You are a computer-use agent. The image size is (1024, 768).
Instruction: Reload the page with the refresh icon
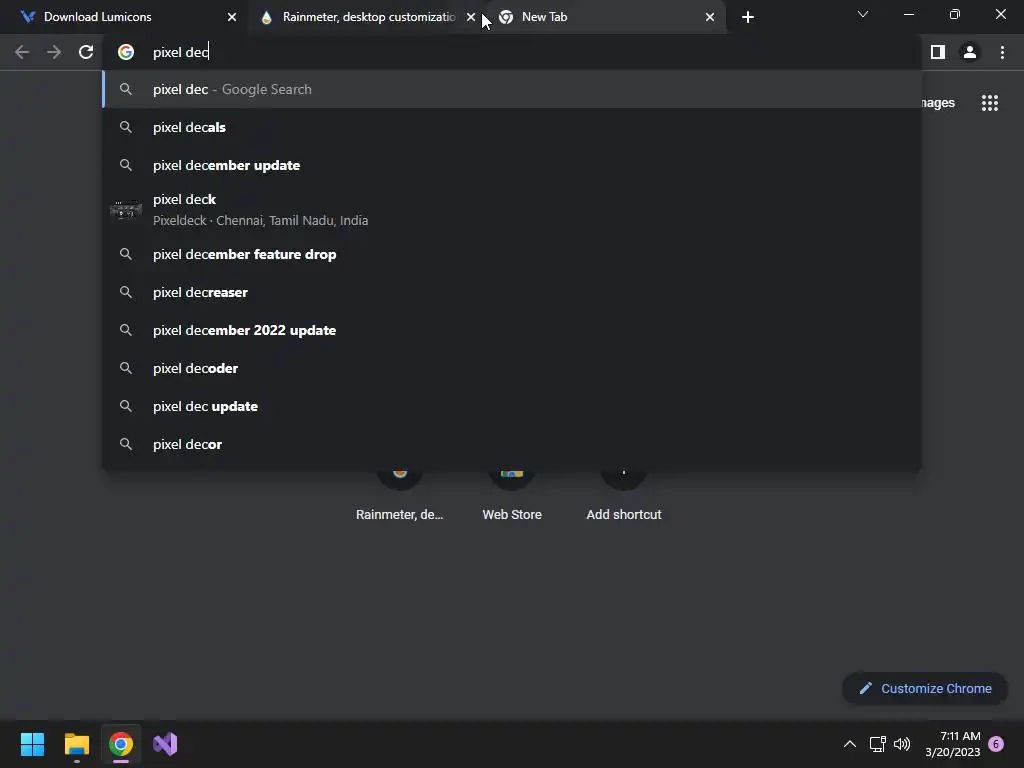click(86, 52)
